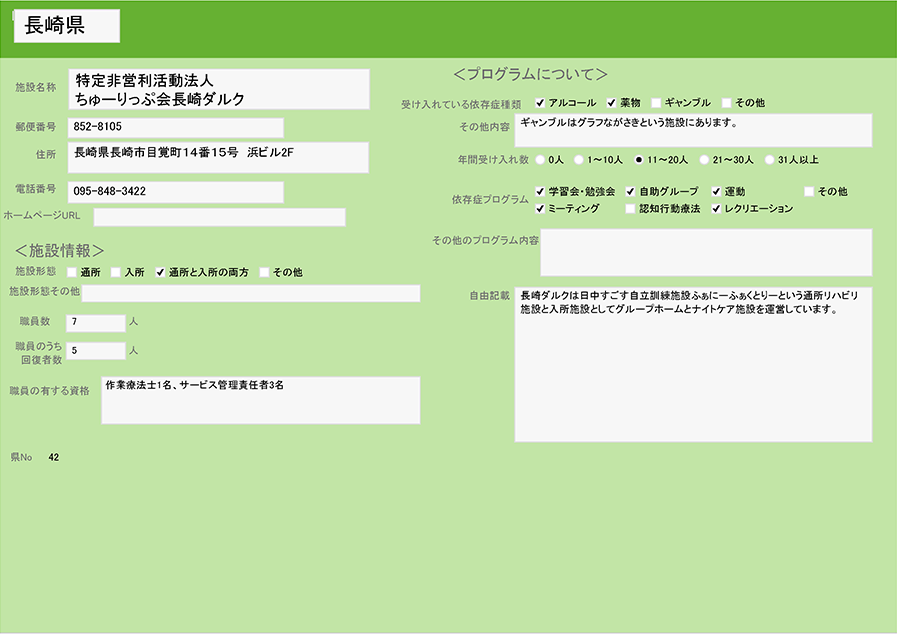Image resolution: width=897 pixels, height=634 pixels.
Task: Focus the 職員数 field showing 7
Action: click(95, 322)
